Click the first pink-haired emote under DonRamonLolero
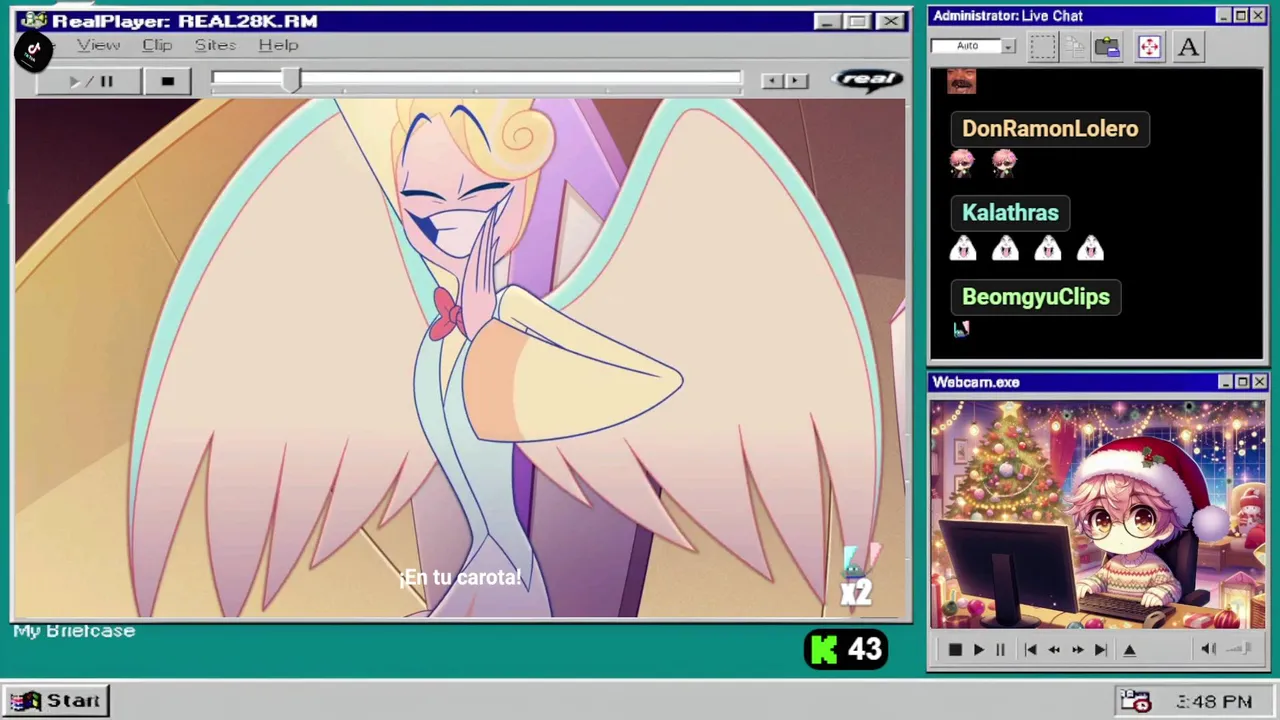 (962, 164)
